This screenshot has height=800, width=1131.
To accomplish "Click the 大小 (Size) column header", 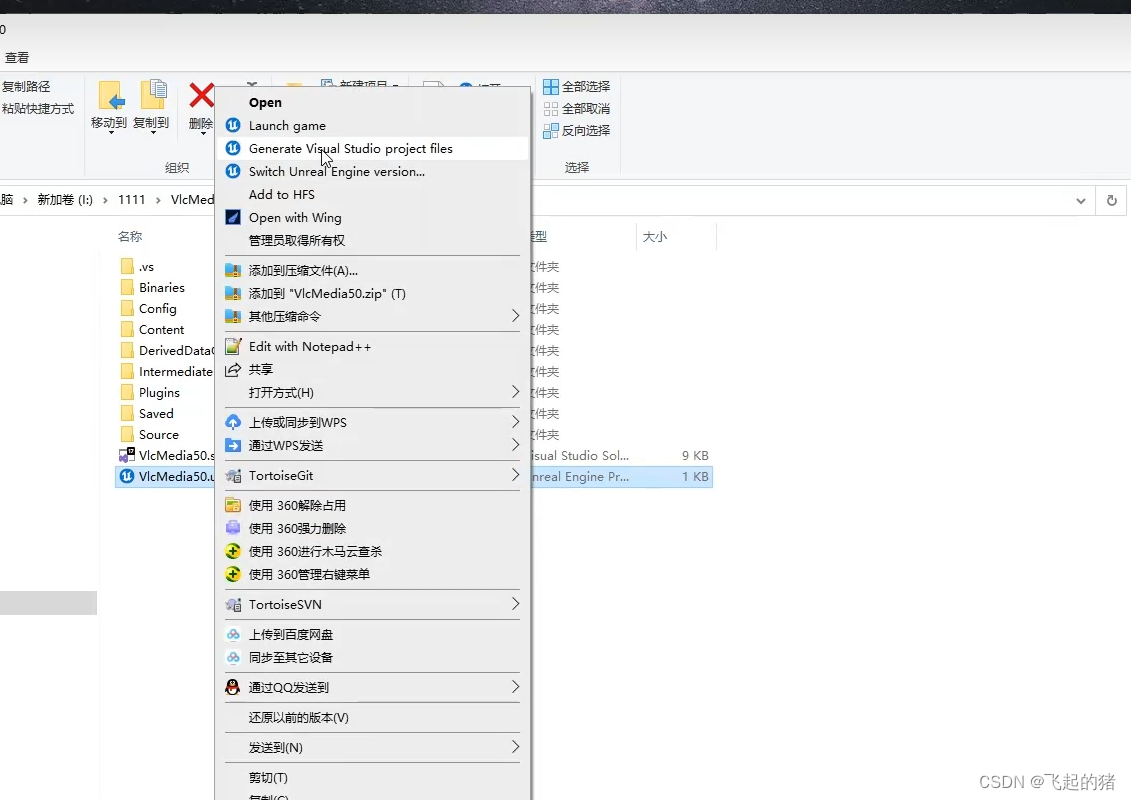I will (655, 237).
